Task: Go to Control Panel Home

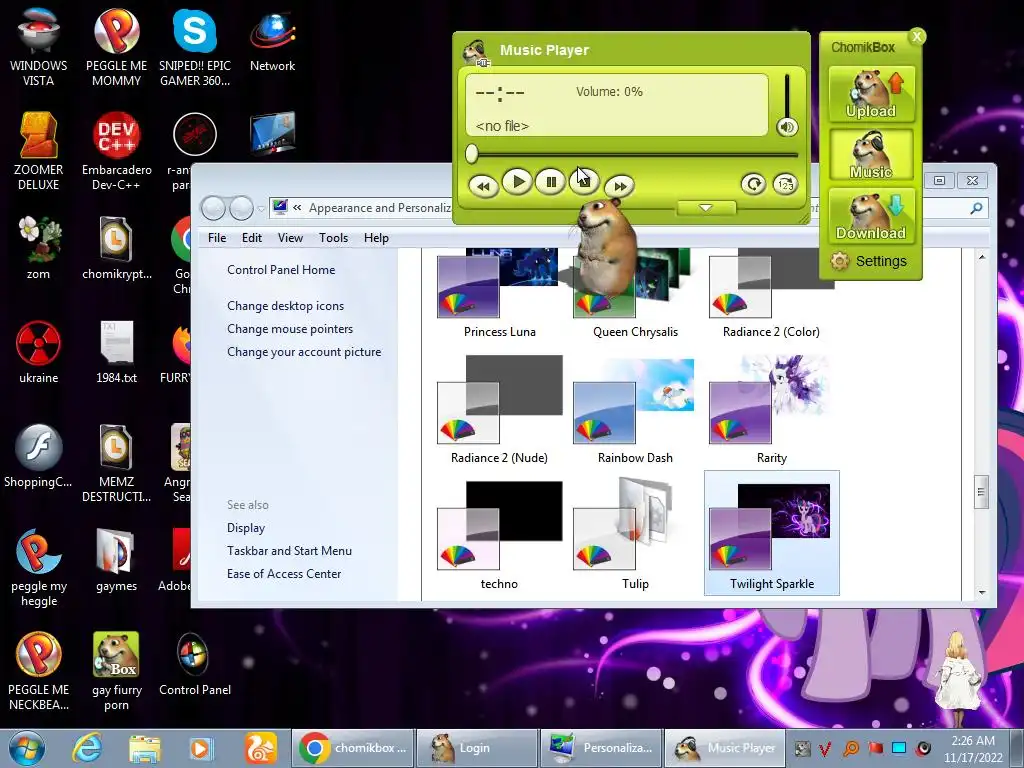Action: click(281, 270)
